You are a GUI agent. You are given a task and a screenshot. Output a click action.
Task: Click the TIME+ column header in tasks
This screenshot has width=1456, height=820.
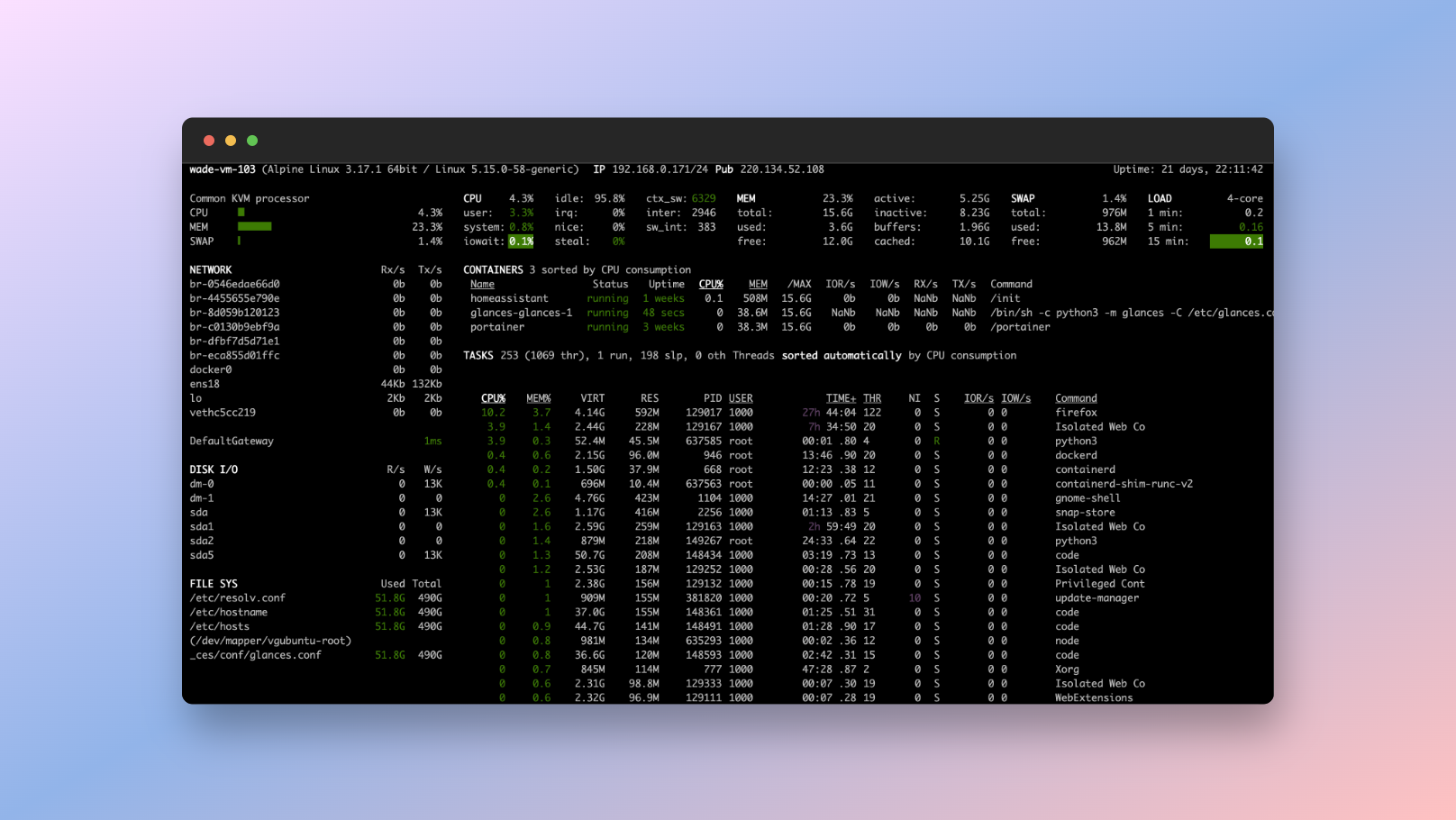point(841,398)
